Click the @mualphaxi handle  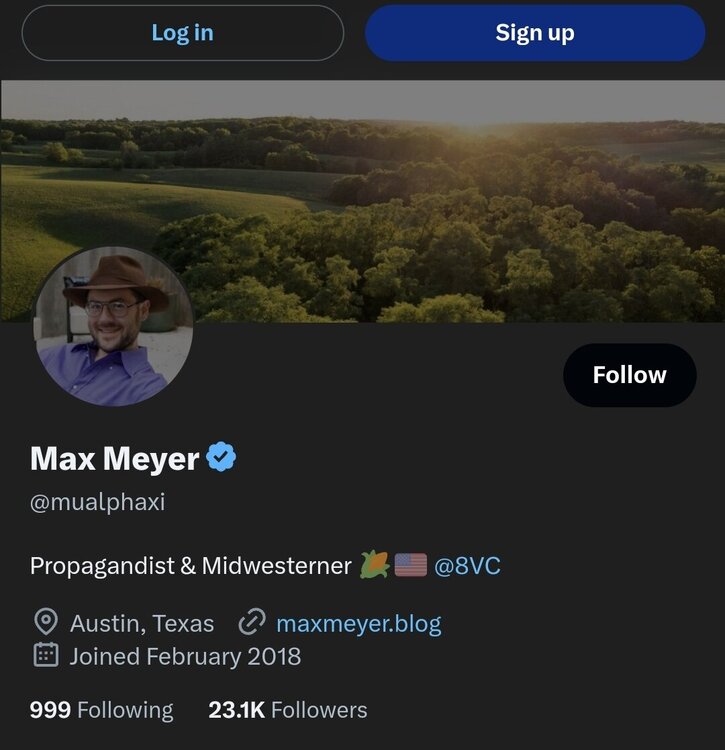[97, 502]
